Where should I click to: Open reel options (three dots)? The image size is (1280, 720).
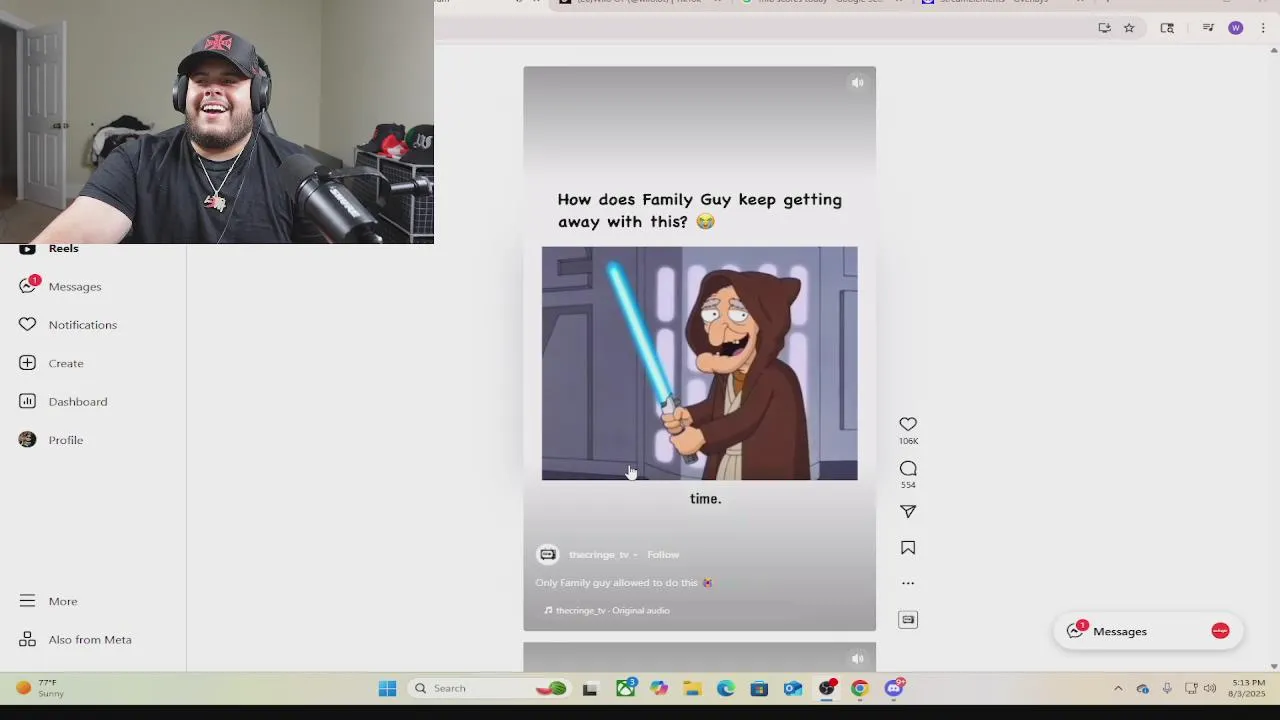pos(908,583)
